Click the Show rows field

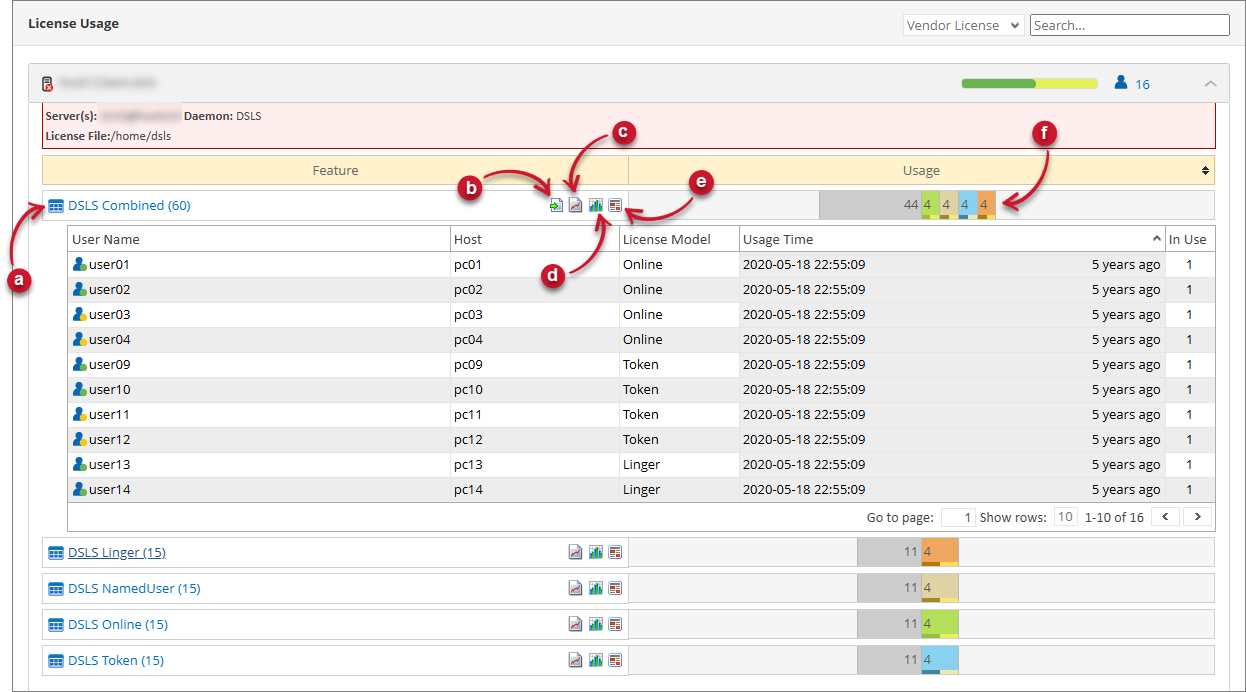pos(1066,517)
